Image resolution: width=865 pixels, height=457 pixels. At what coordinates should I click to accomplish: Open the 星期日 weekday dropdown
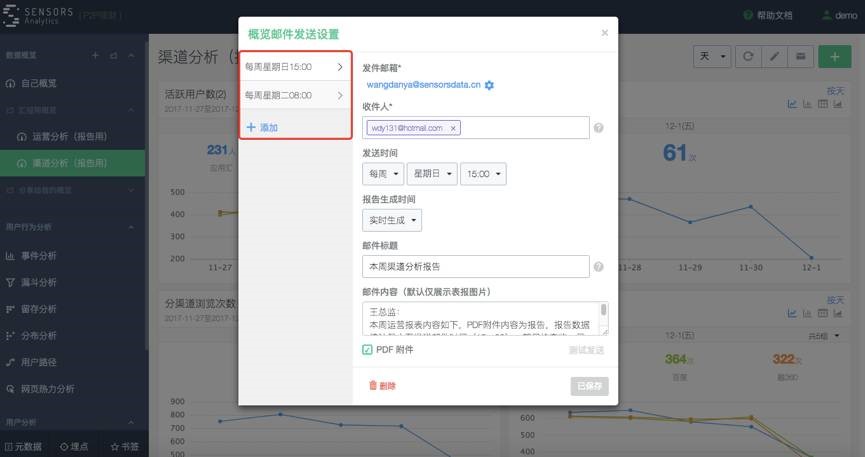(x=431, y=174)
